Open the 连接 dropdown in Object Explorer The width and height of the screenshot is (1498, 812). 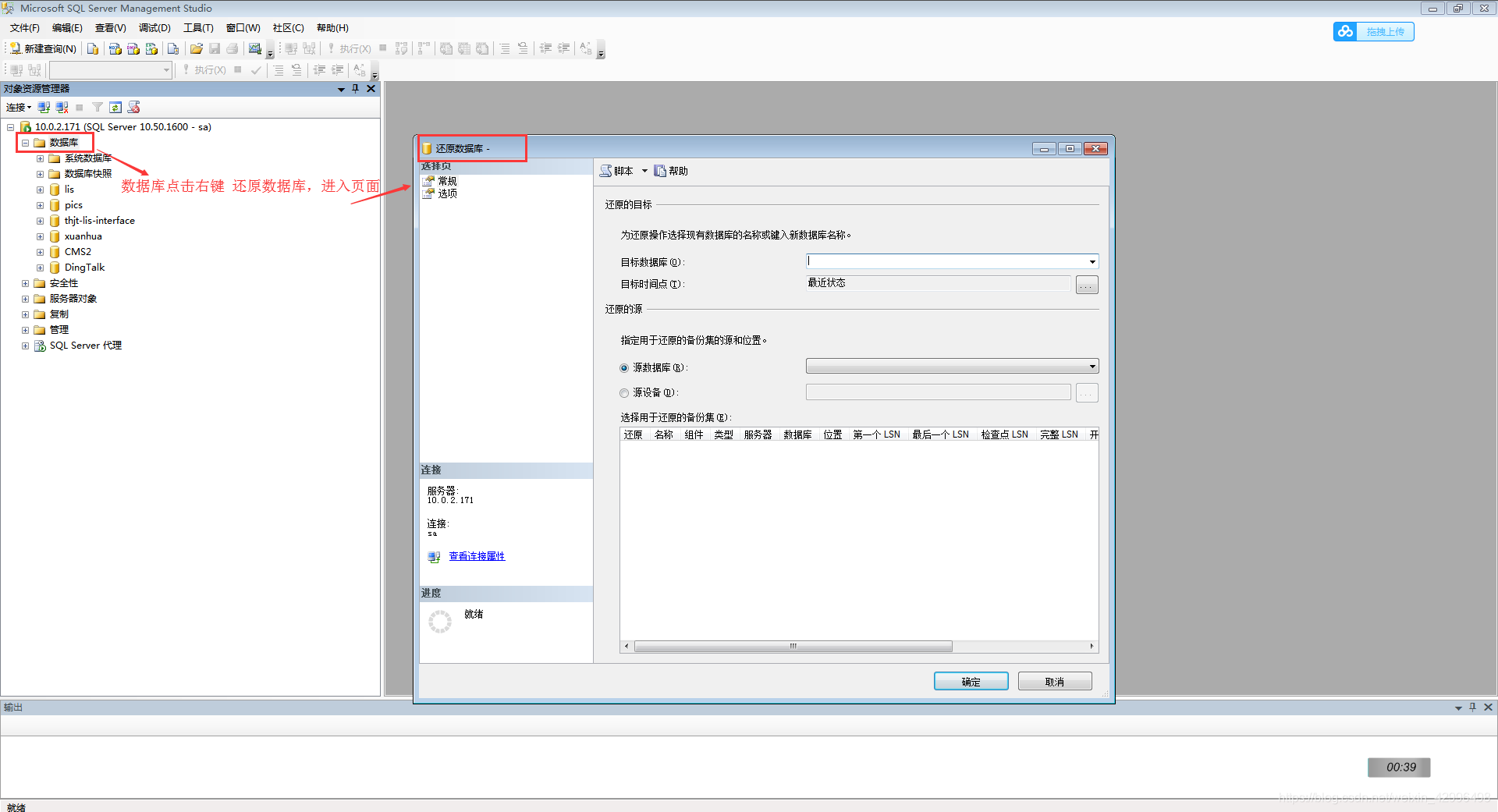pos(19,107)
